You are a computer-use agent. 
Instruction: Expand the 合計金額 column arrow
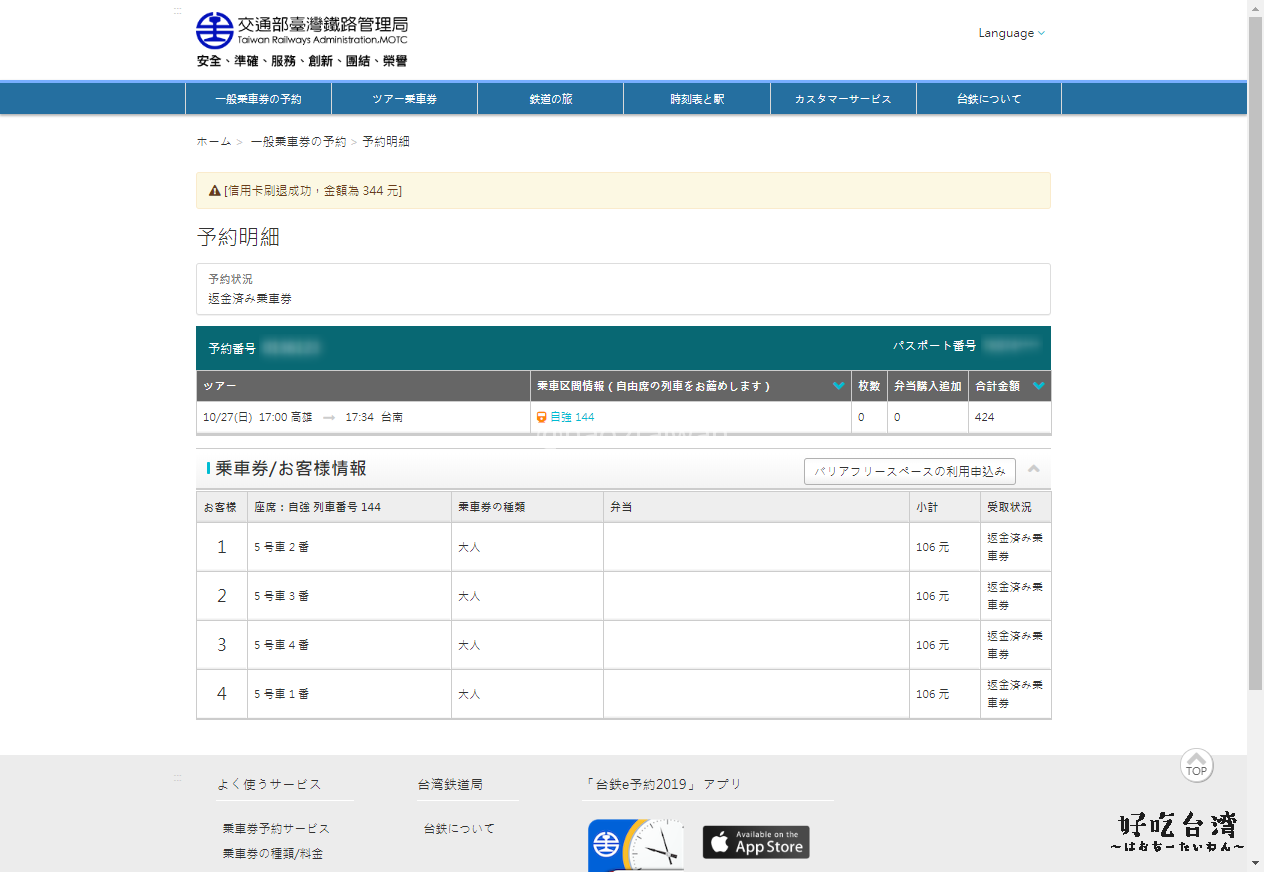click(1038, 386)
